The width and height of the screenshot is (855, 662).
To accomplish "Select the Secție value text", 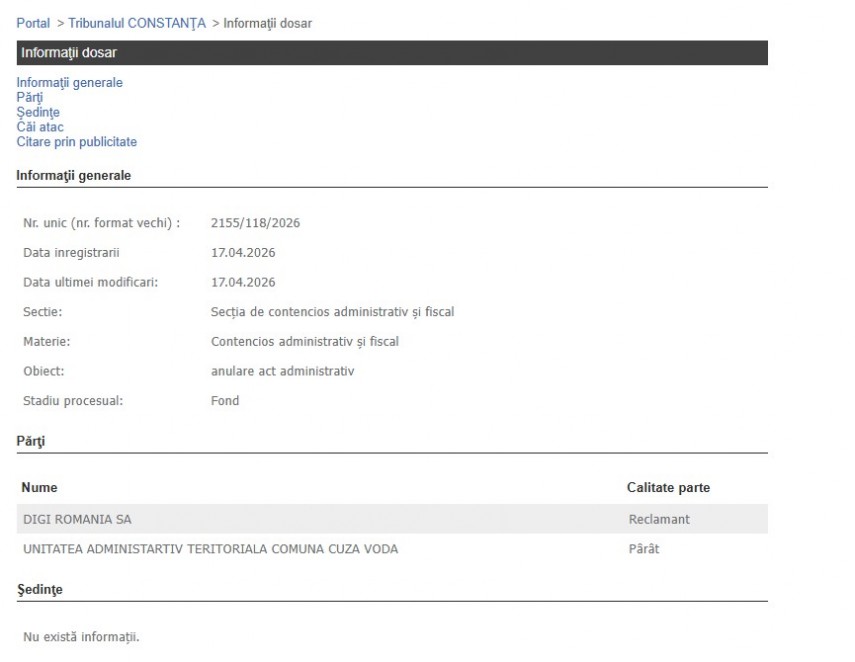I will point(332,312).
